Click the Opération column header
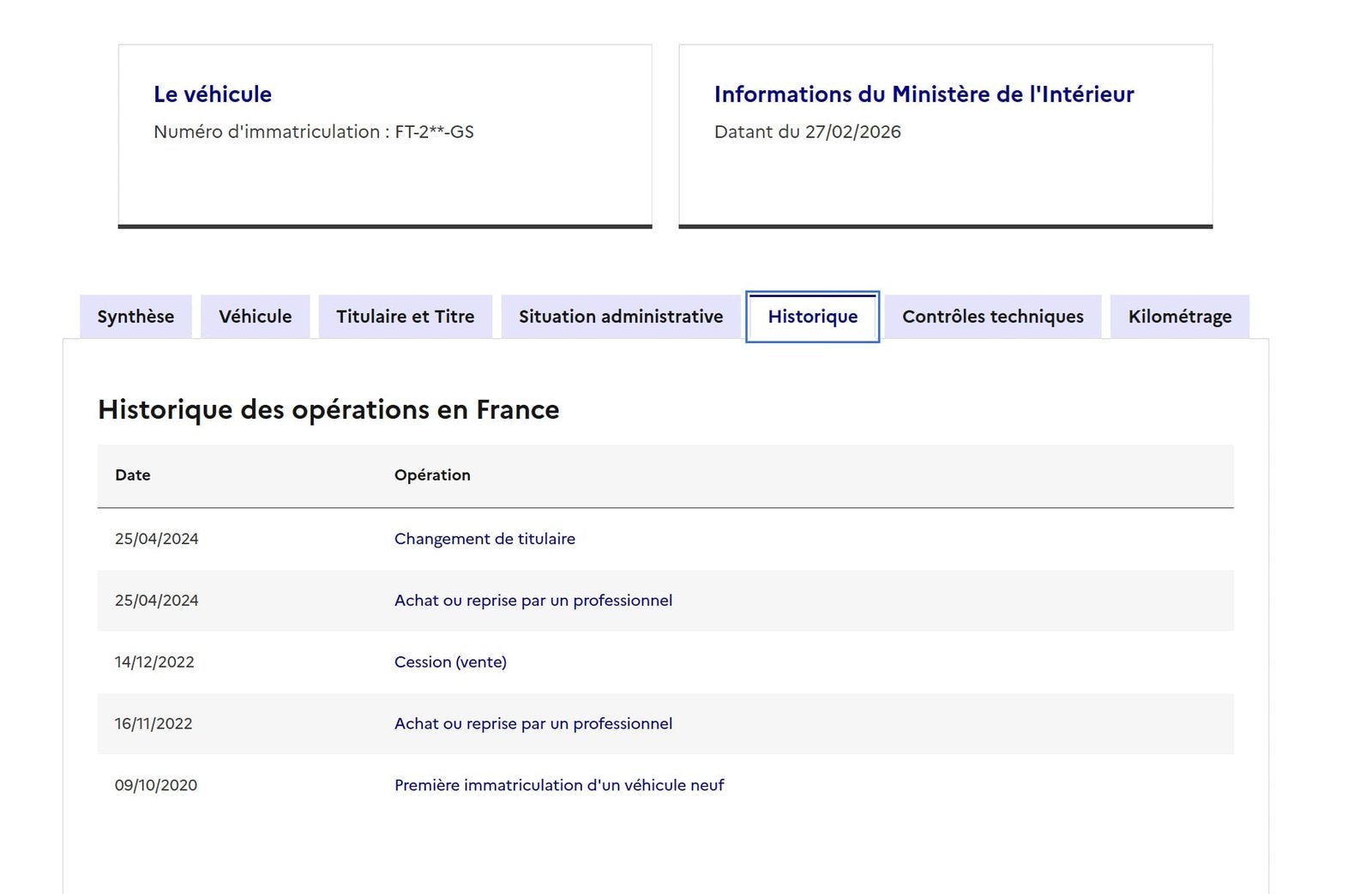This screenshot has width=1372, height=894. [x=432, y=475]
